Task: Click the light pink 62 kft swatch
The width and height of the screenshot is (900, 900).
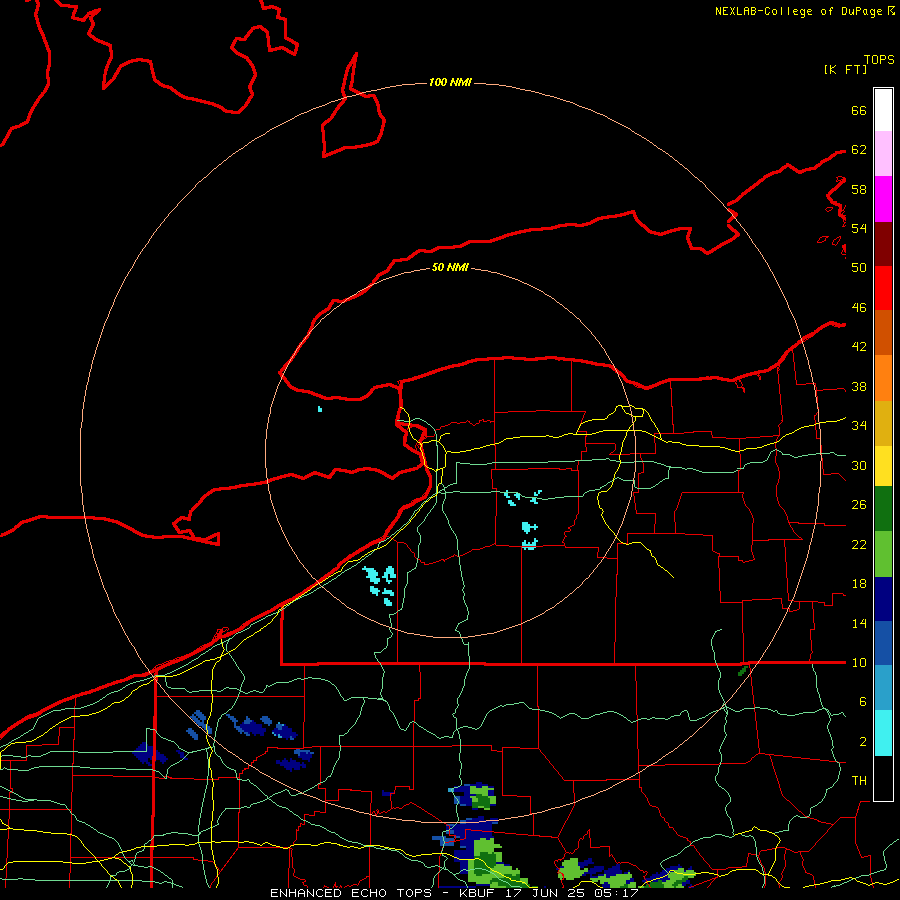Action: 883,153
